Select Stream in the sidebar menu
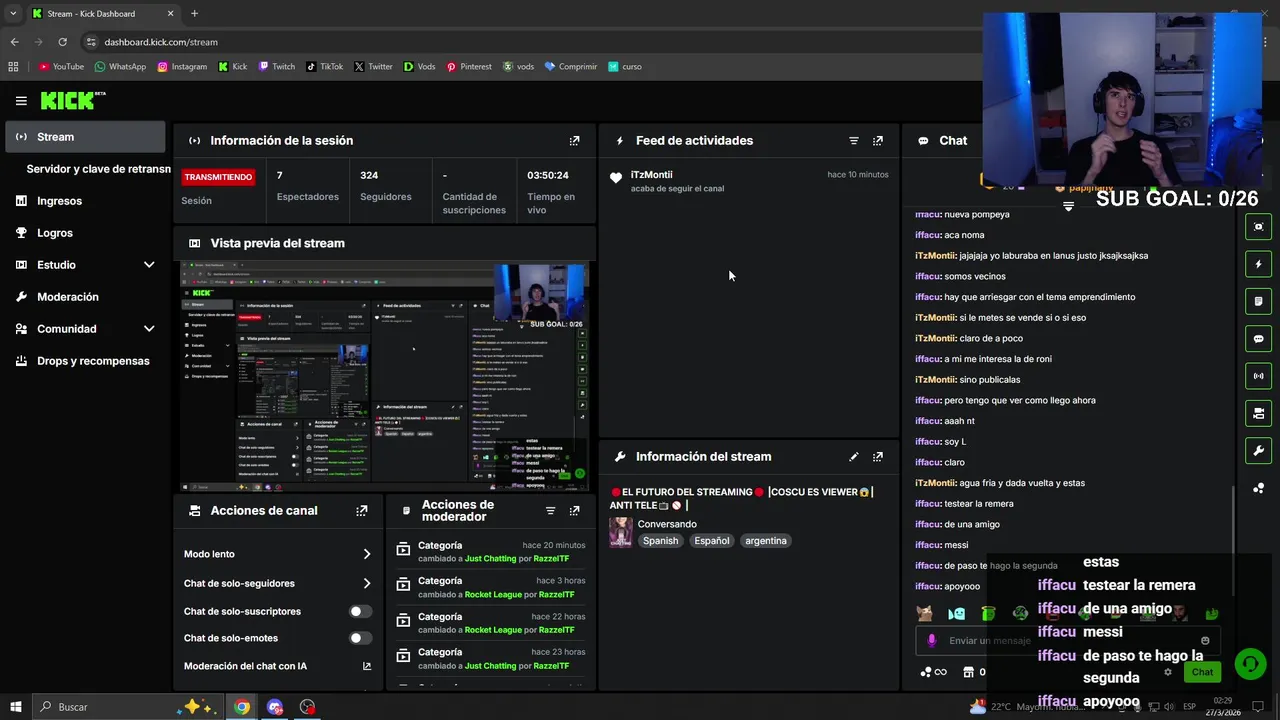 [85, 137]
